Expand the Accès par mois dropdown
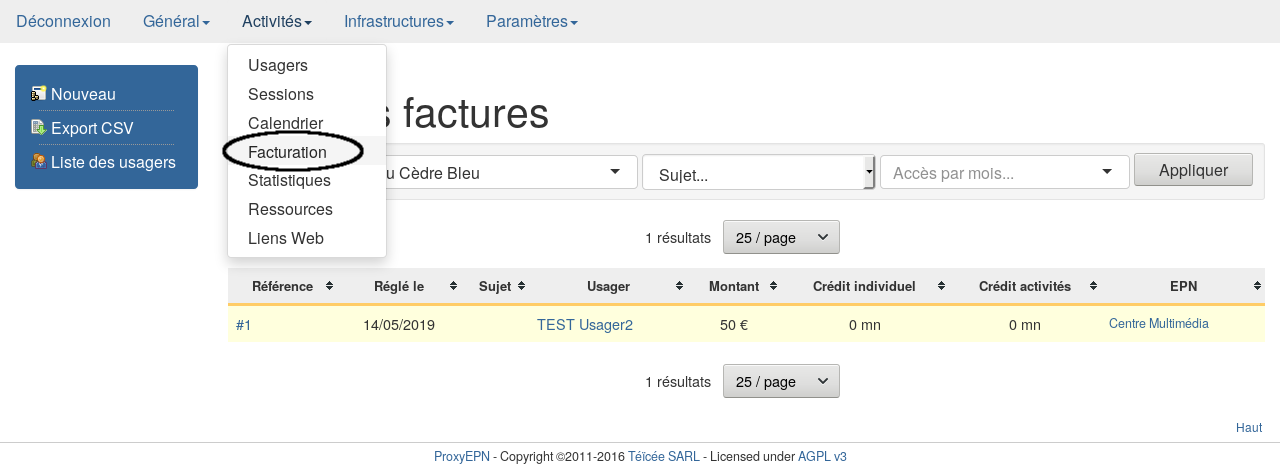Viewport: 1280px width, 474px height. (1004, 173)
